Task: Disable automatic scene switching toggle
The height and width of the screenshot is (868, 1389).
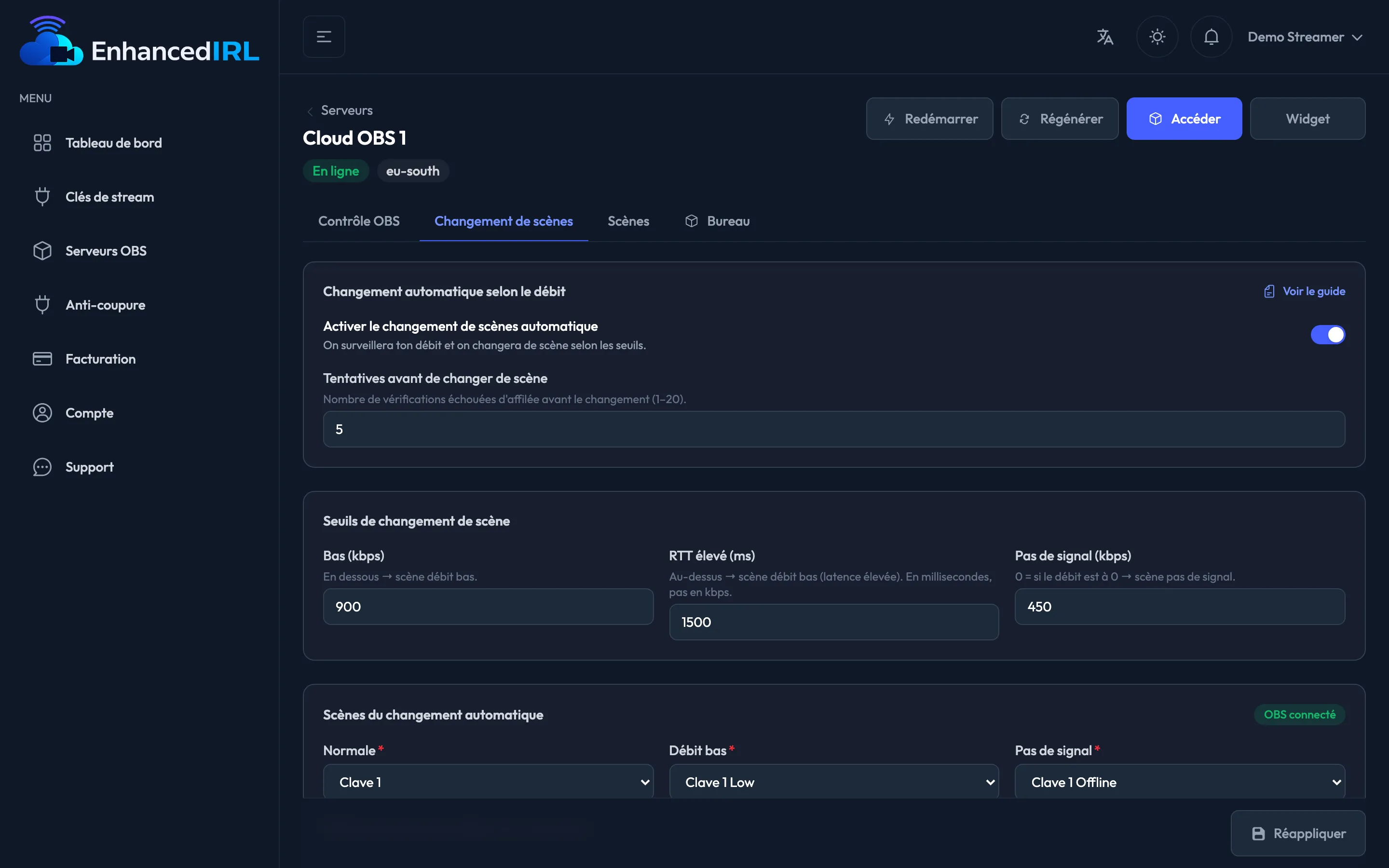Action: click(x=1328, y=335)
